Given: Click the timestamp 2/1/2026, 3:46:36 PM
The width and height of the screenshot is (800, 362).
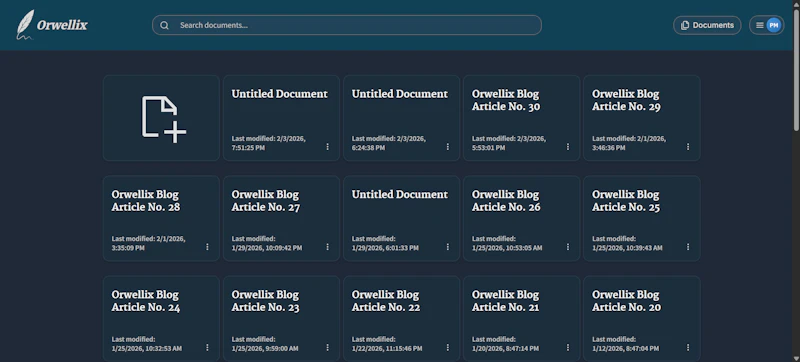Looking at the screenshot, I should 629,143.
